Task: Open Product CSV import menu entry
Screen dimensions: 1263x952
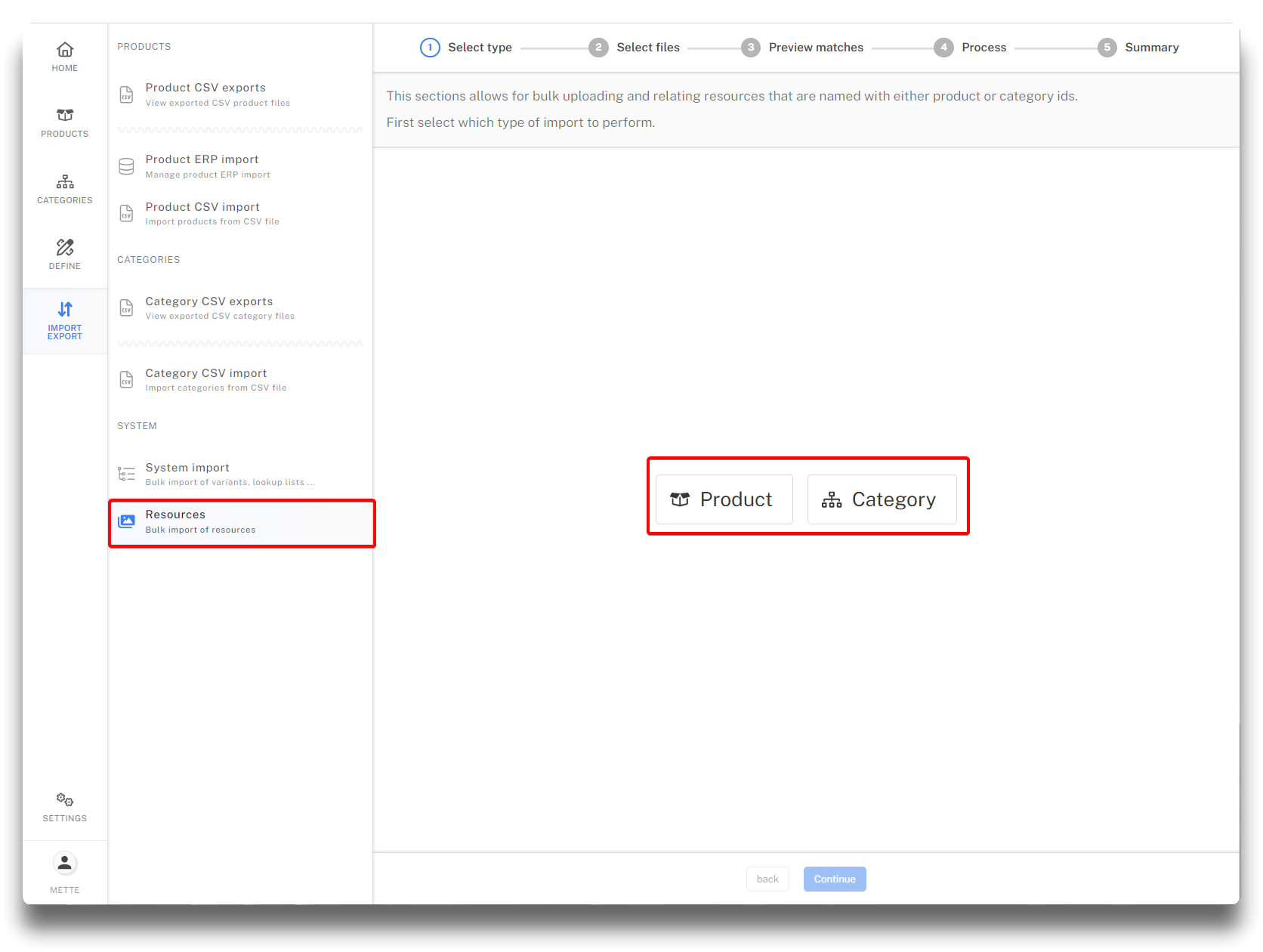Action: pos(202,214)
